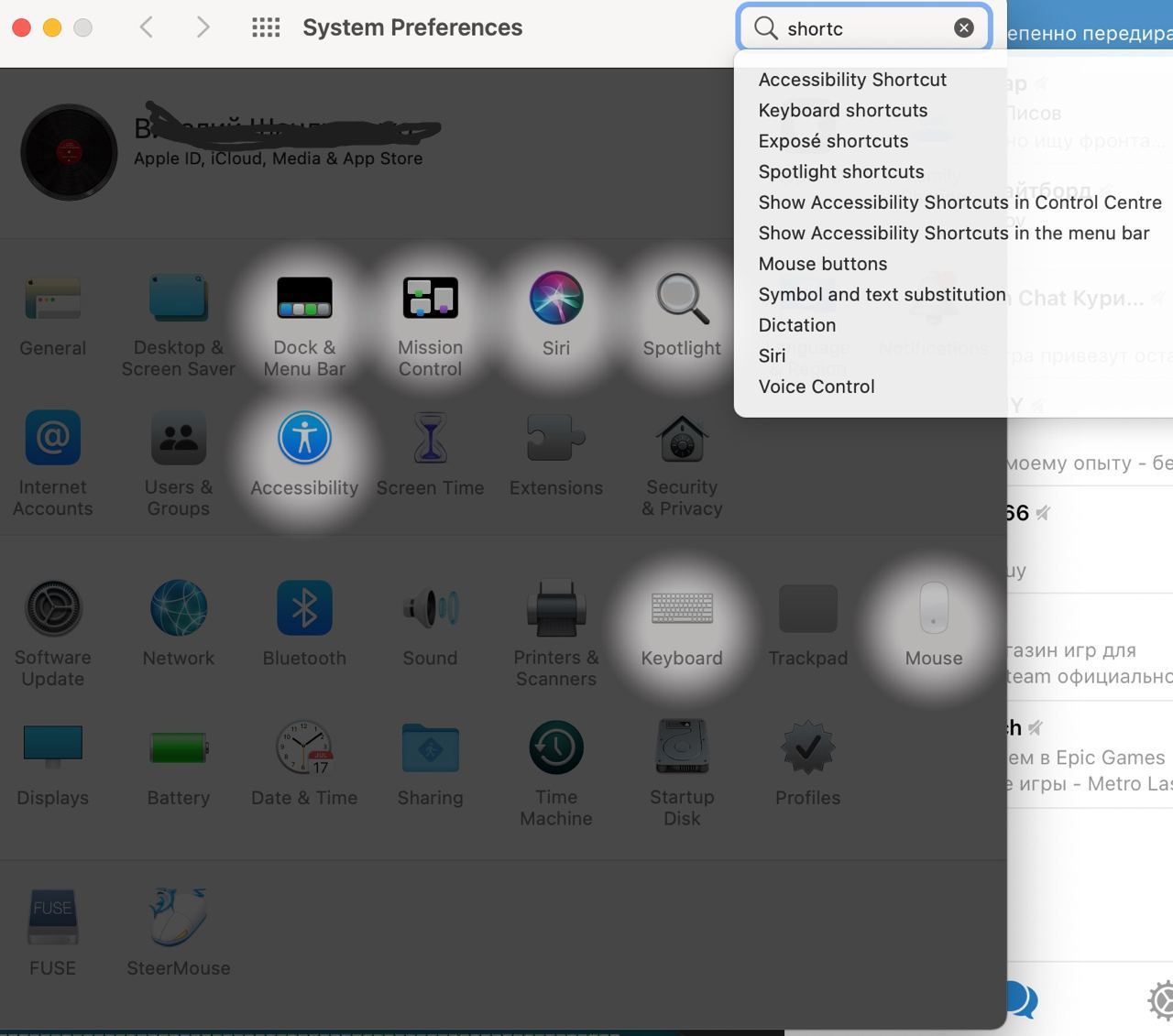Select 'Show Accessibility Shortcuts in Control Centre'
The height and width of the screenshot is (1036, 1173).
(x=959, y=202)
